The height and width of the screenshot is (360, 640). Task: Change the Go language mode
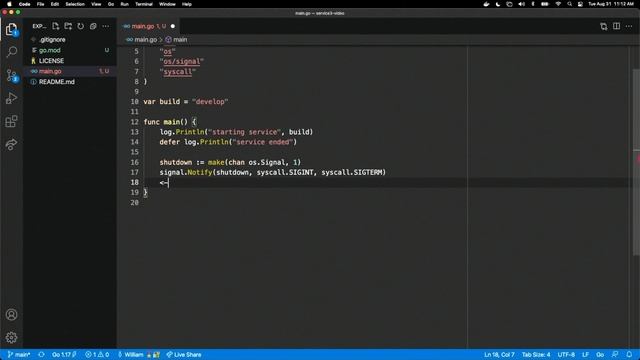pos(600,355)
